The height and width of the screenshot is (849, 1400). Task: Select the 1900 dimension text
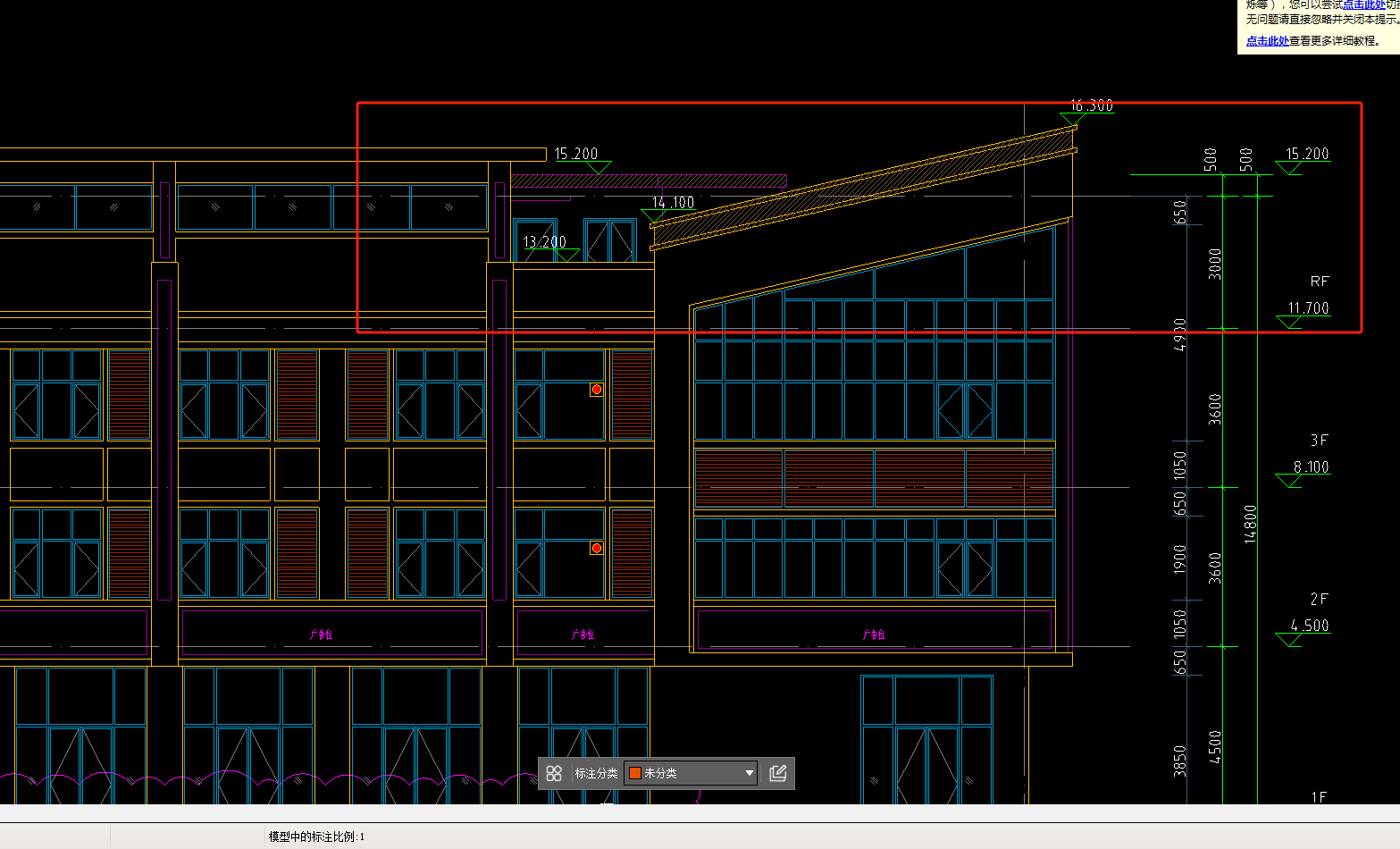coord(1179,559)
